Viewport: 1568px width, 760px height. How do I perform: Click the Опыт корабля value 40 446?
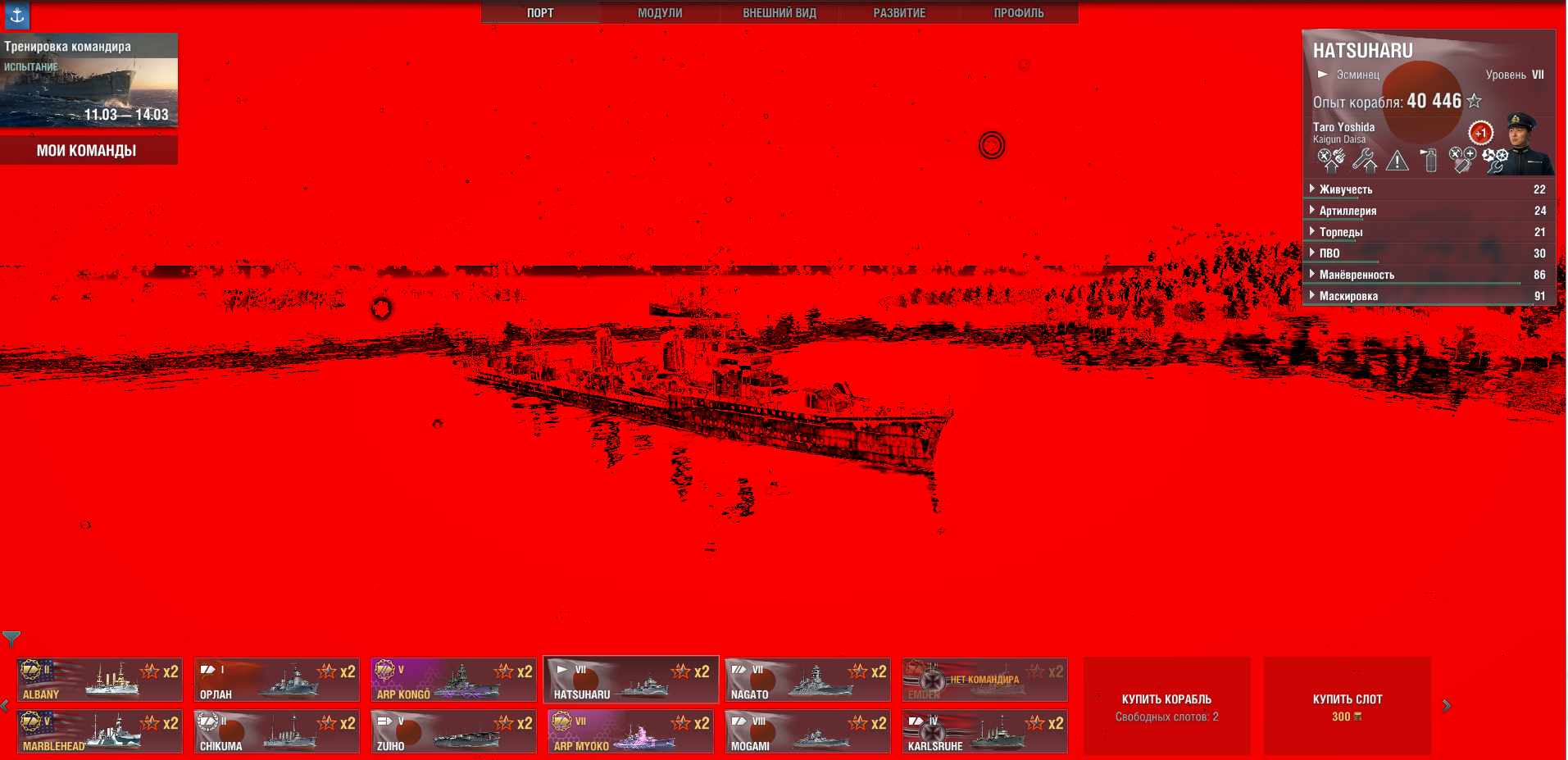click(x=1434, y=101)
